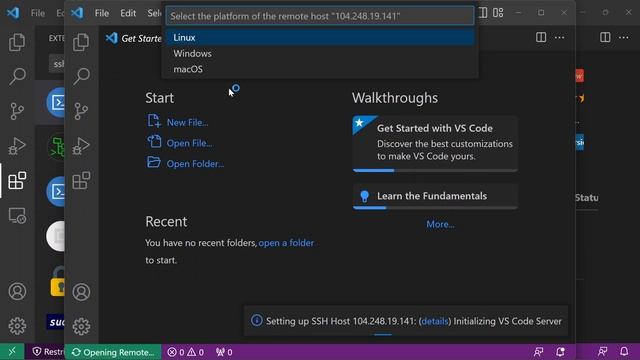
Task: Open Search in the background window
Action: pos(17,76)
